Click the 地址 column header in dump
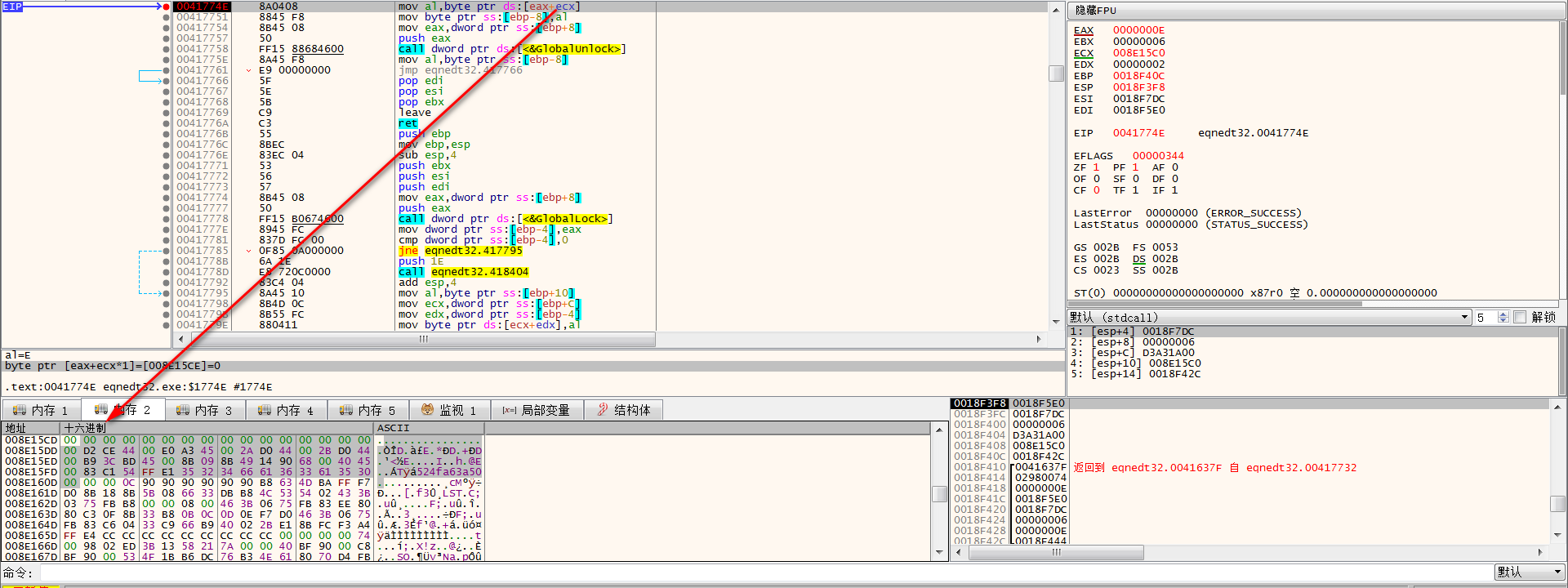Viewport: 1568px width, 588px height. [31, 428]
